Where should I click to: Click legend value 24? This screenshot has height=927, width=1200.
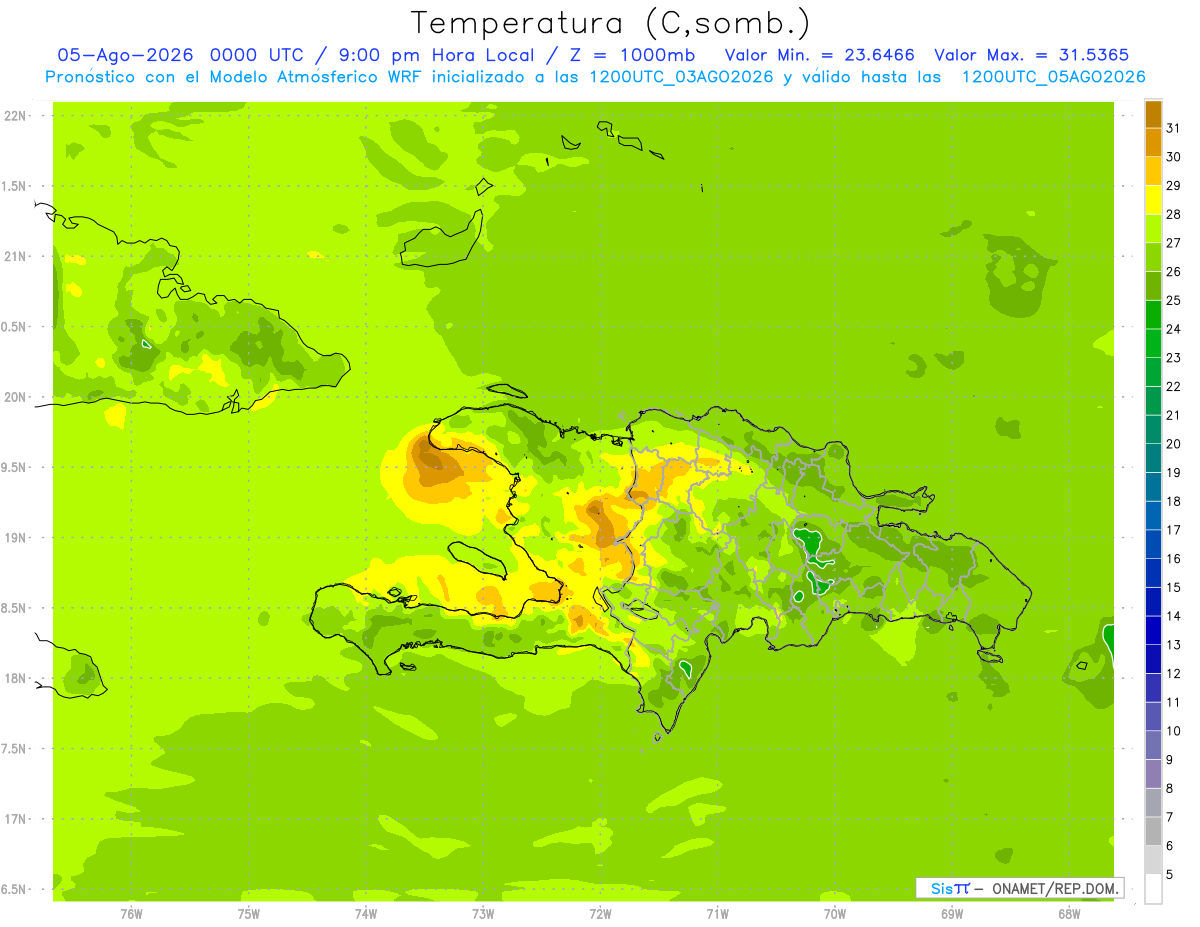pos(1173,329)
